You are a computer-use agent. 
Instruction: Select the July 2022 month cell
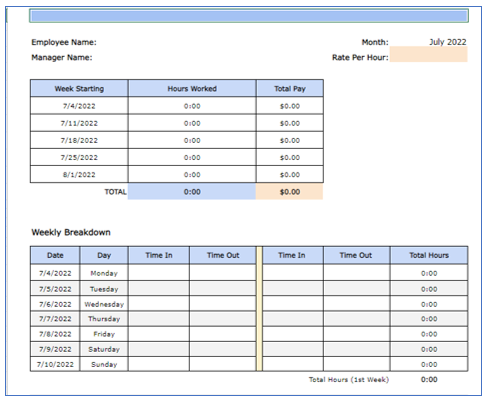click(x=447, y=42)
